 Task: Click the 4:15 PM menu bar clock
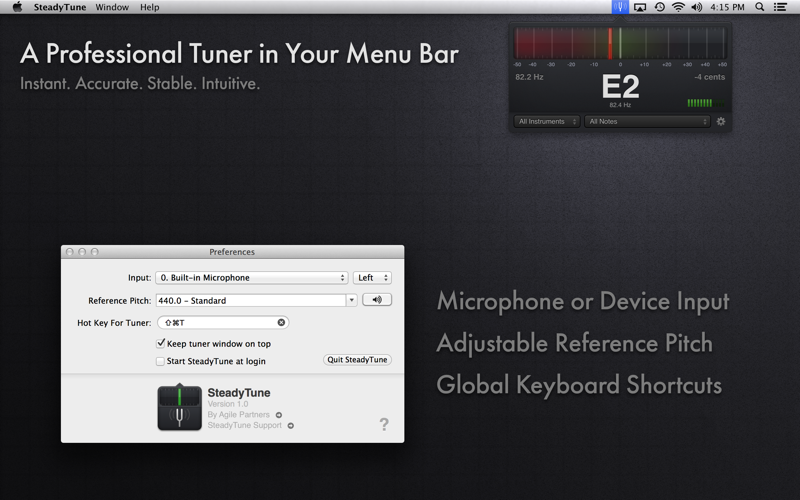[727, 7]
